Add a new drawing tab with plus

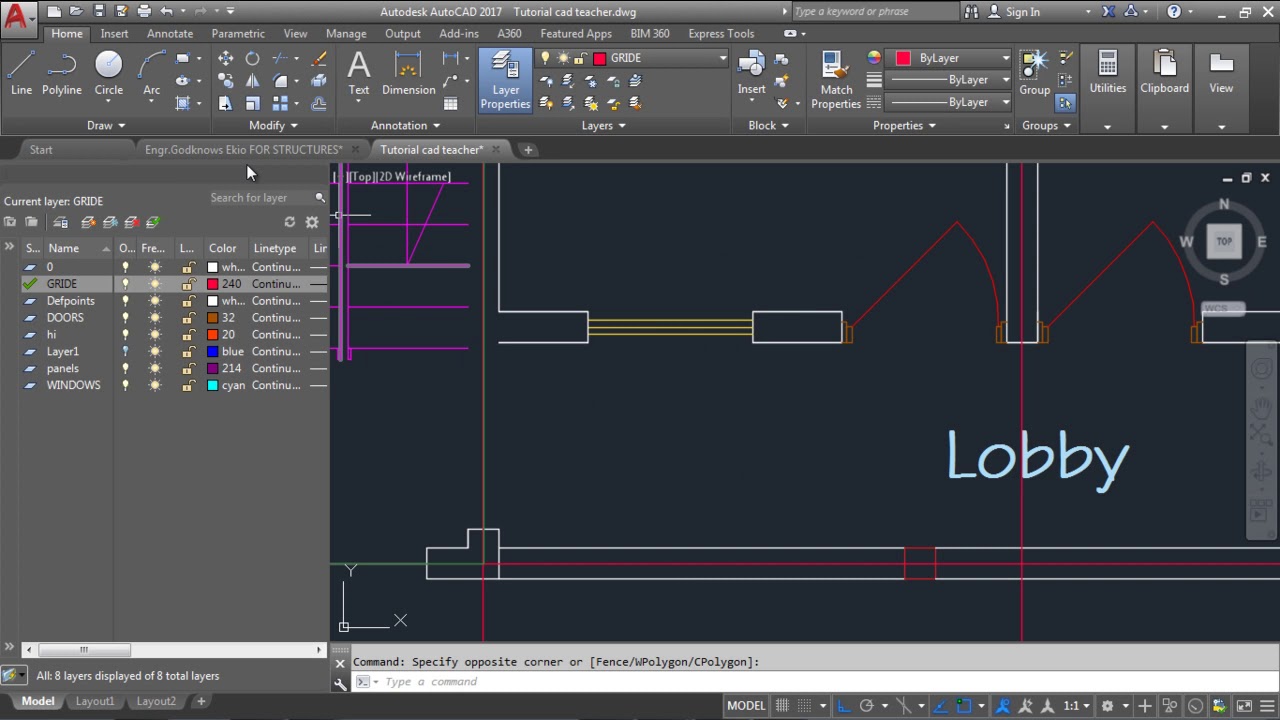coord(528,150)
